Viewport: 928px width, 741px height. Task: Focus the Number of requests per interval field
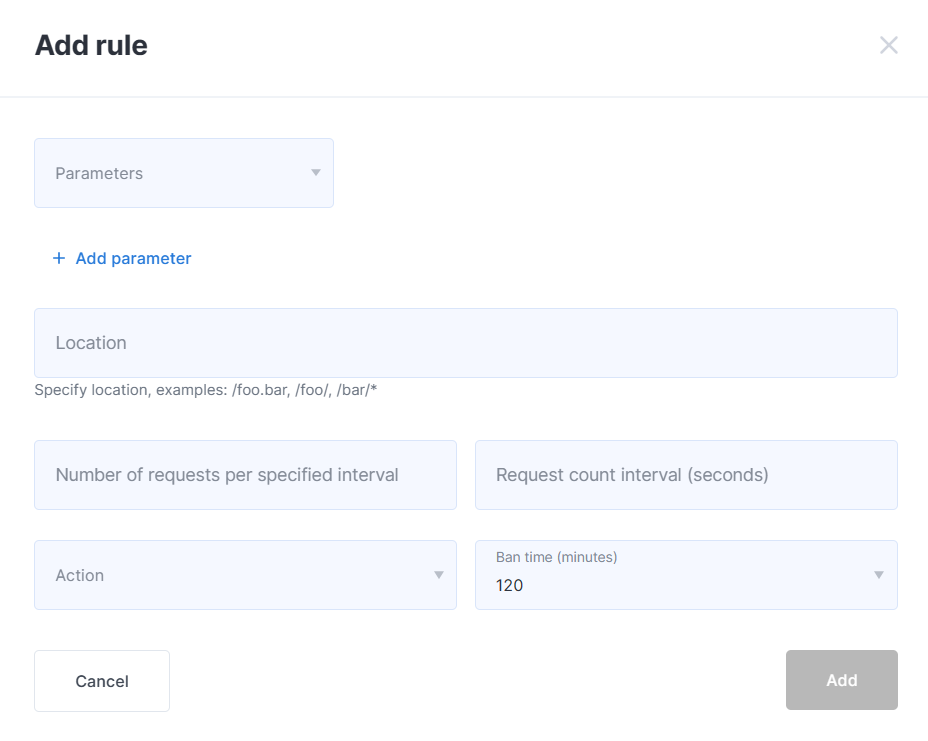click(246, 475)
